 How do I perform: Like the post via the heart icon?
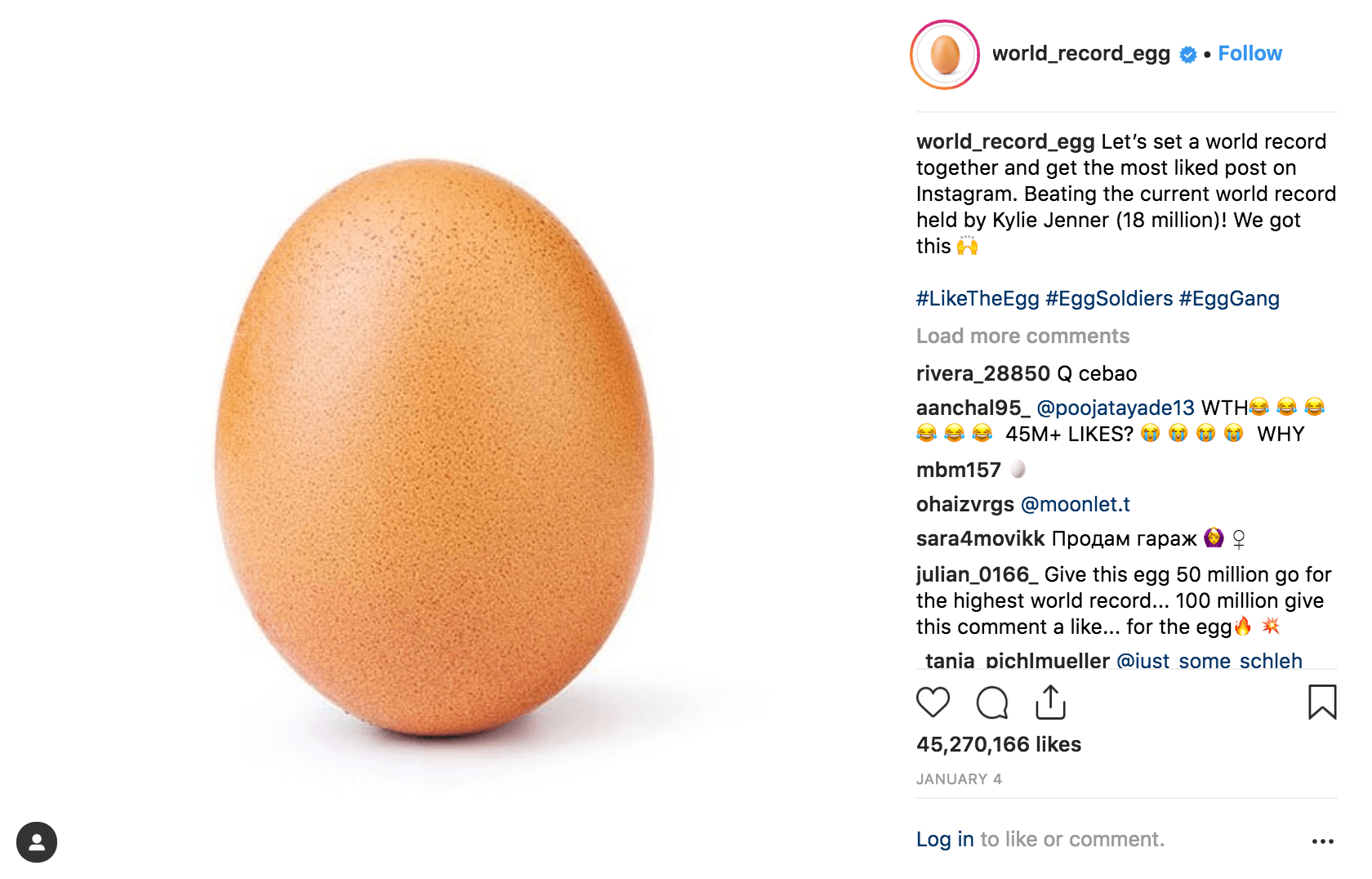click(933, 702)
